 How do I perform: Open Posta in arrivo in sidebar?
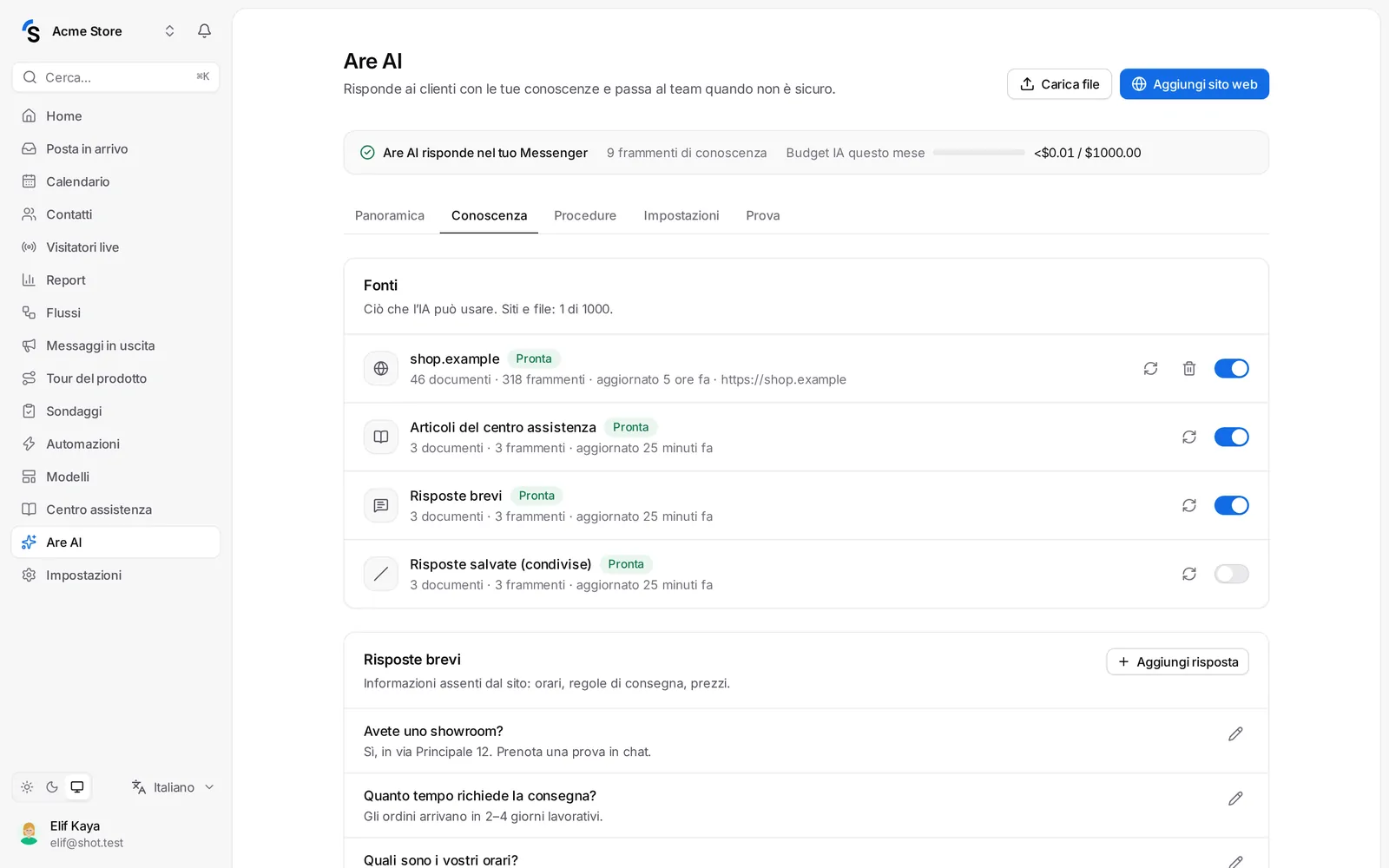[x=115, y=149]
